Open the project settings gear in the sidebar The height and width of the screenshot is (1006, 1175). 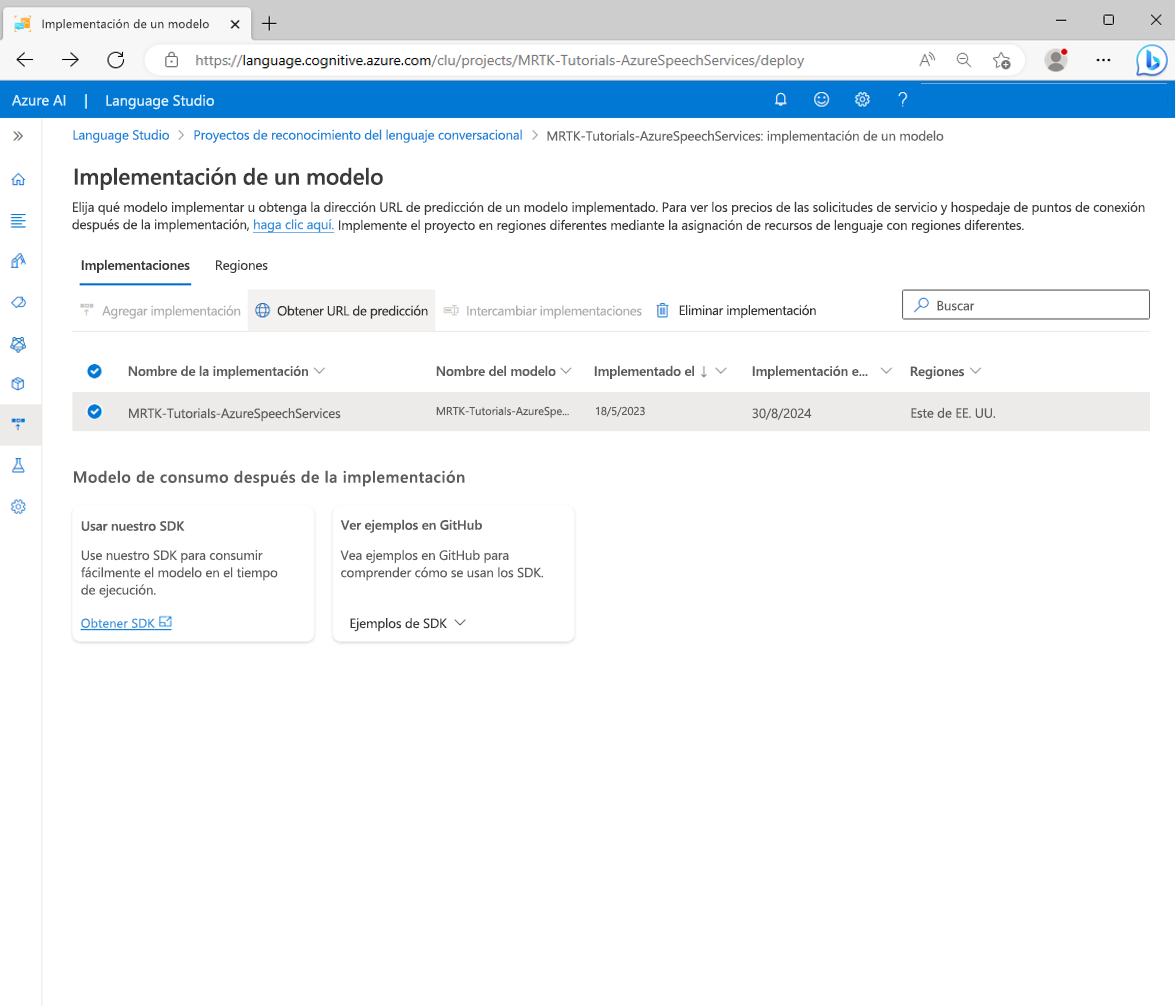point(18,507)
